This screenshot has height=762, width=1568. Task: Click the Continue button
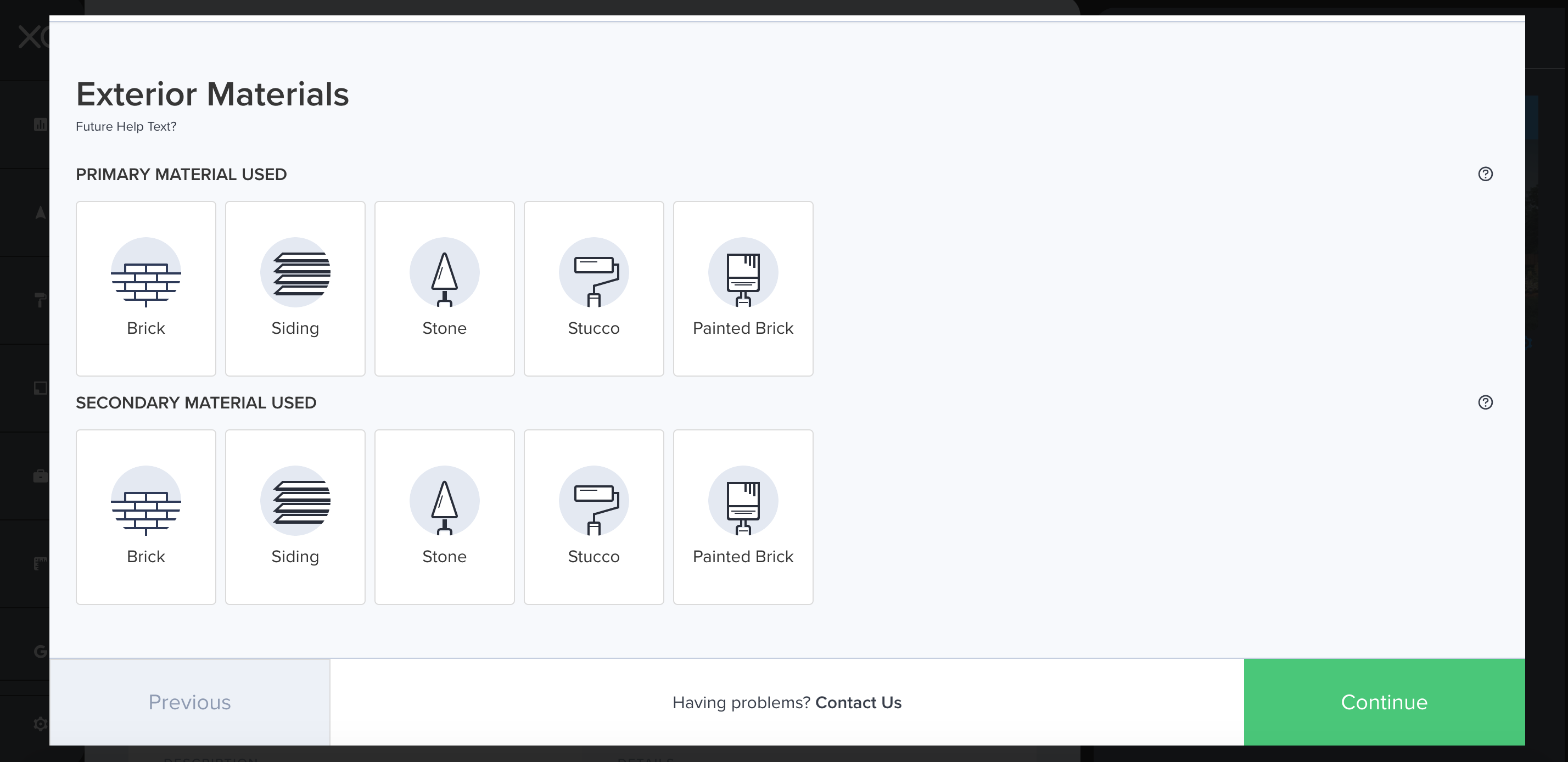tap(1384, 702)
